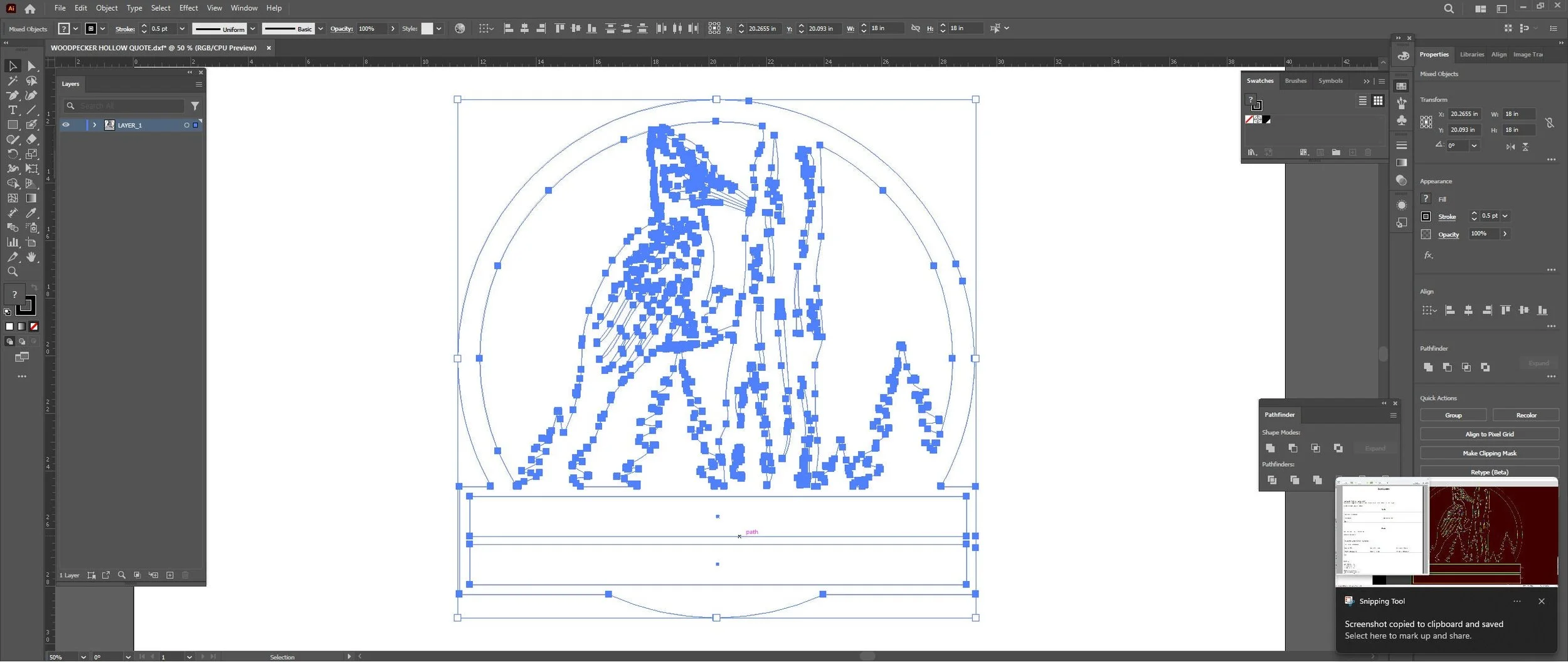The width and height of the screenshot is (1568, 662).
Task: Click Make Clipping Mask button
Action: click(x=1489, y=453)
